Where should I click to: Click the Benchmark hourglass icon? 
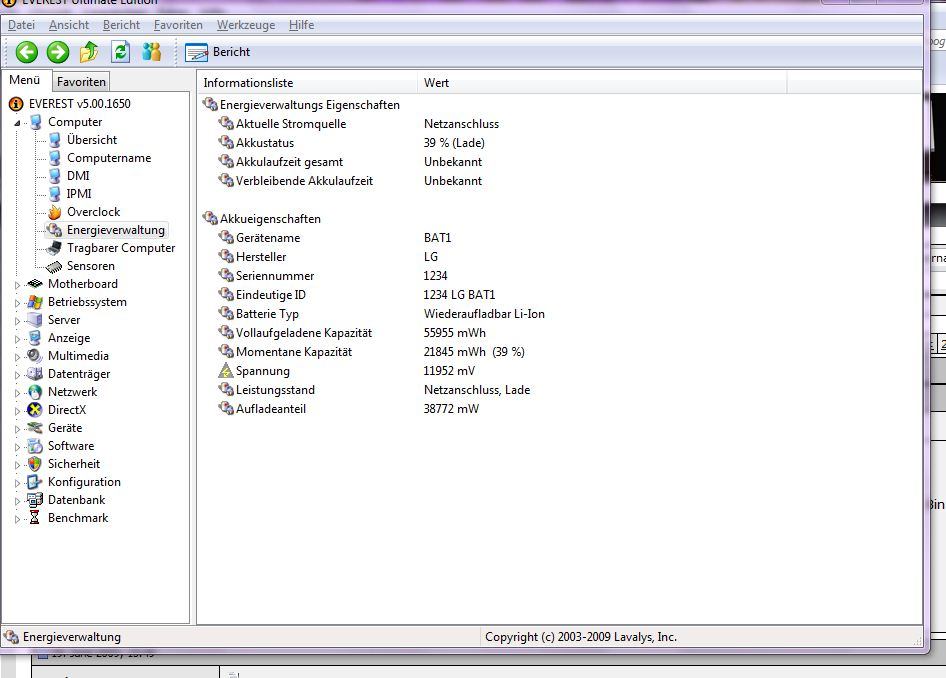(35, 518)
